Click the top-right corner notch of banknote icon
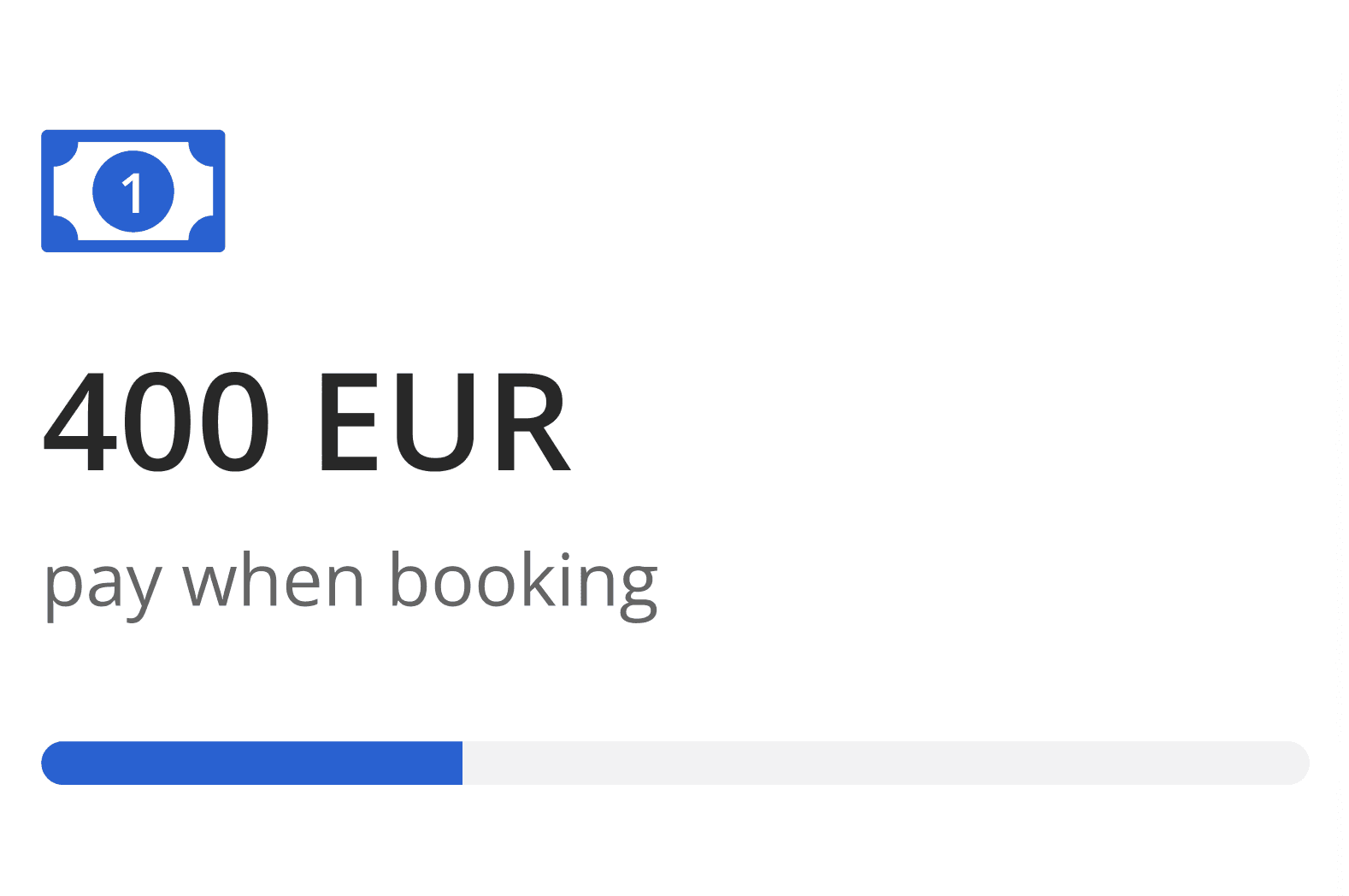The height and width of the screenshot is (896, 1349). 202,153
